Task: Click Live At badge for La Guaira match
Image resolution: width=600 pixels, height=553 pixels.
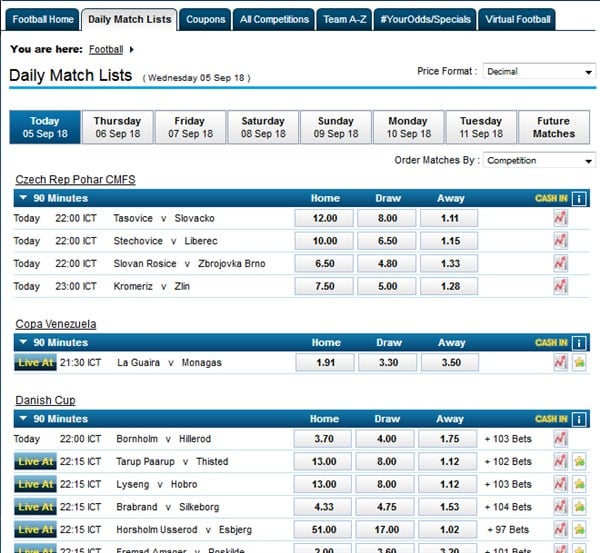Action: [35, 362]
